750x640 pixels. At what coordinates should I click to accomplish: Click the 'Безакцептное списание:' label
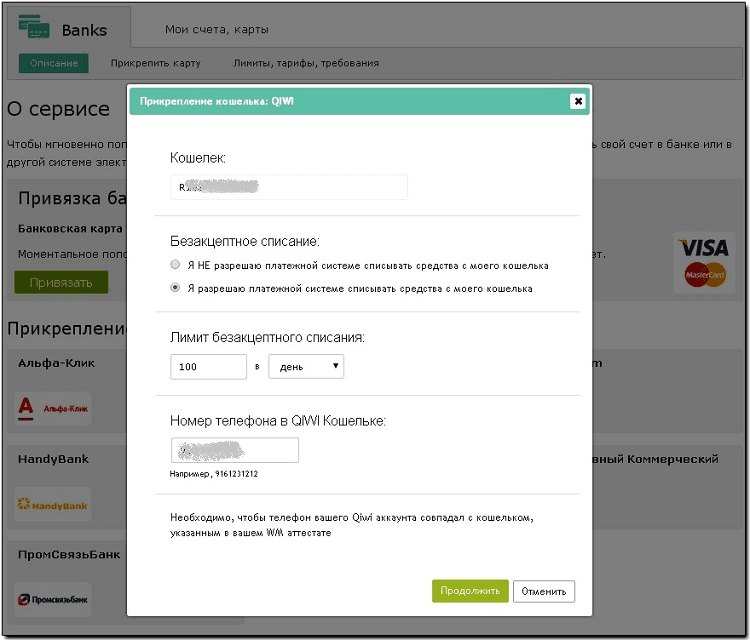pos(245,241)
